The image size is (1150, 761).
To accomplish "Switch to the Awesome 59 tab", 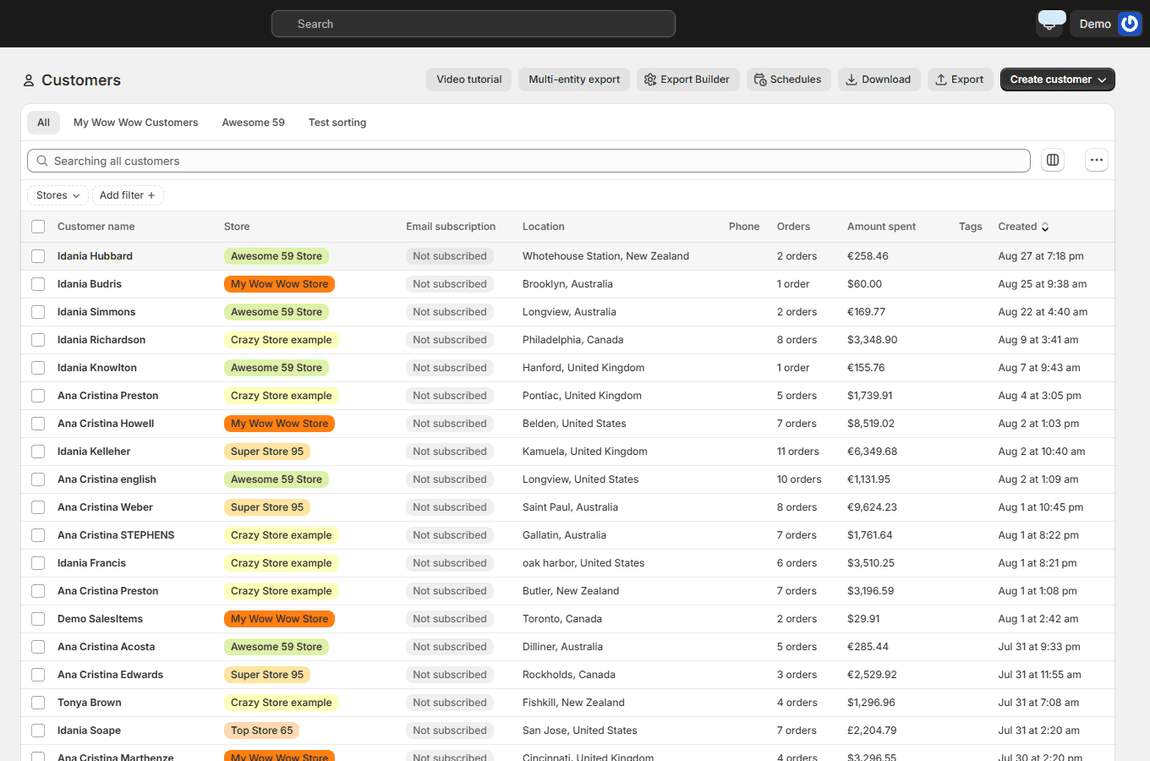I will [x=253, y=122].
